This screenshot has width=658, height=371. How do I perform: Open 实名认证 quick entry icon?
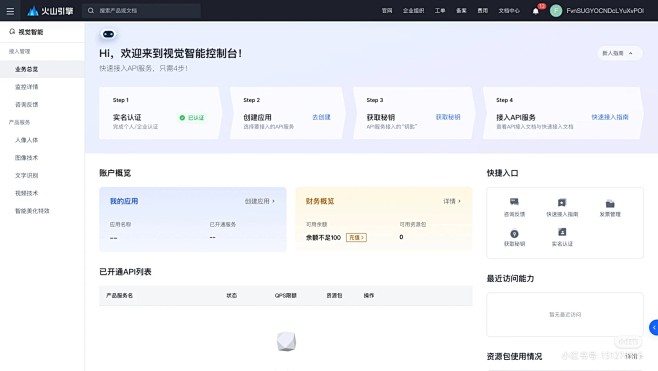click(x=562, y=232)
